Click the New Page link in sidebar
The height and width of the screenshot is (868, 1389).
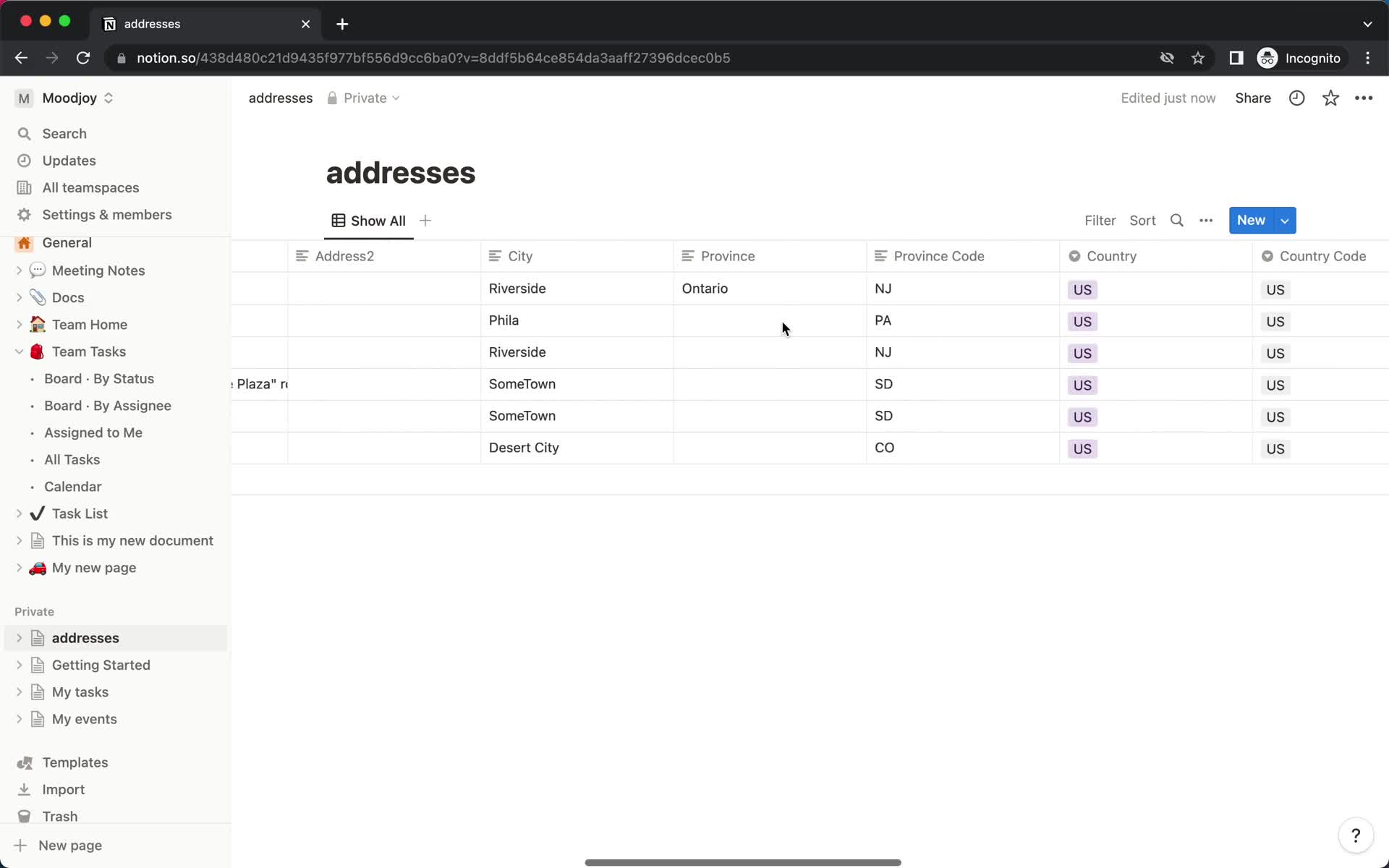[69, 845]
